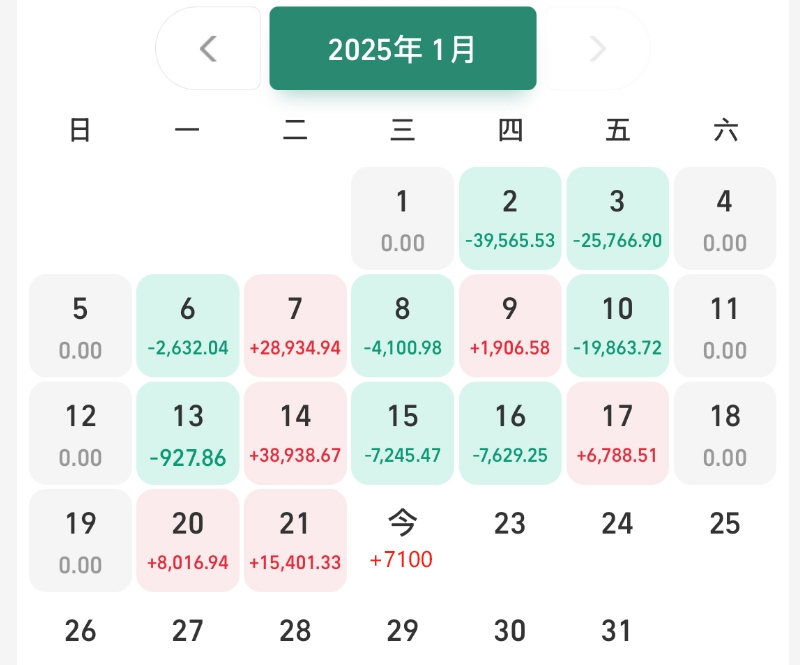800x665 pixels.
Task: Click today's +7100 value
Action: click(402, 560)
